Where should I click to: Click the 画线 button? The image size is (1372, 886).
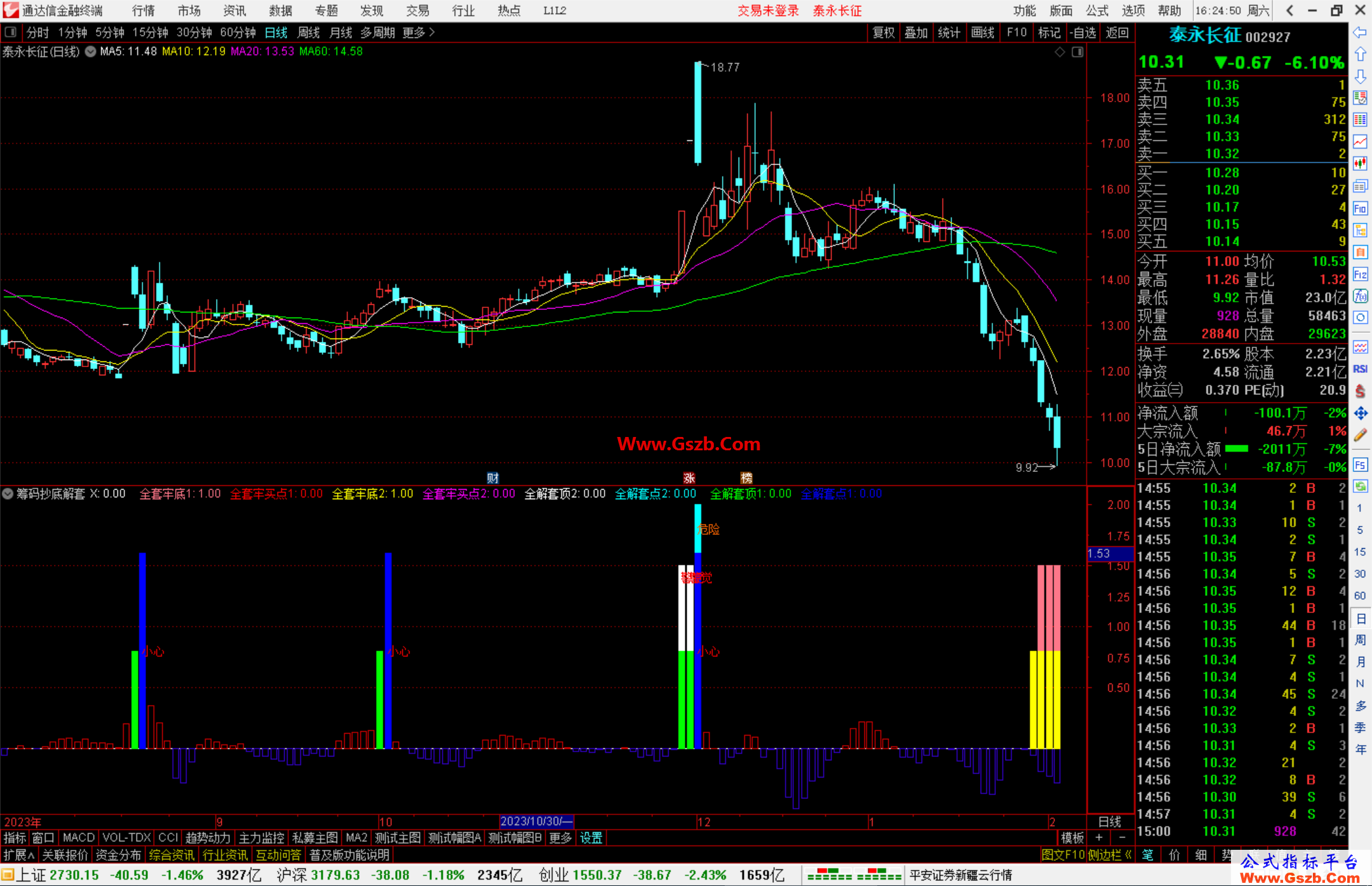pyautogui.click(x=983, y=32)
